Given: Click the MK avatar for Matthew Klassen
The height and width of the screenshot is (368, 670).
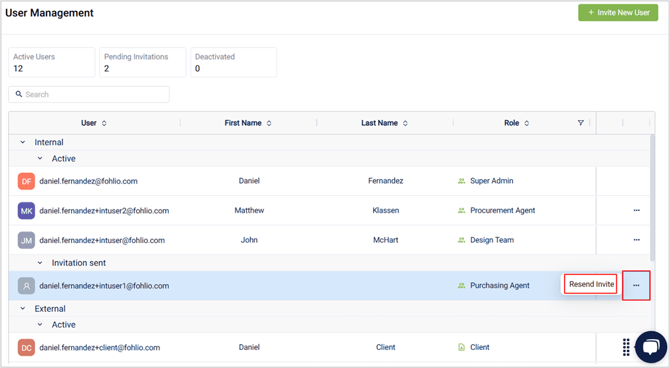Looking at the screenshot, I should [26, 211].
